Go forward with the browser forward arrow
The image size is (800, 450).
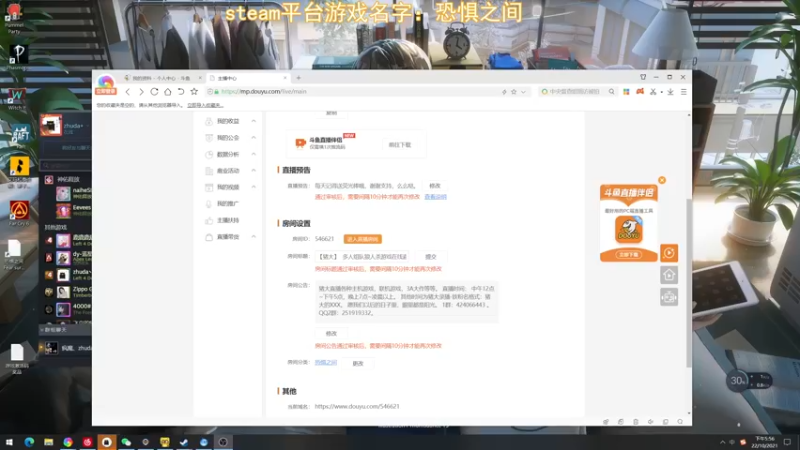(x=141, y=92)
